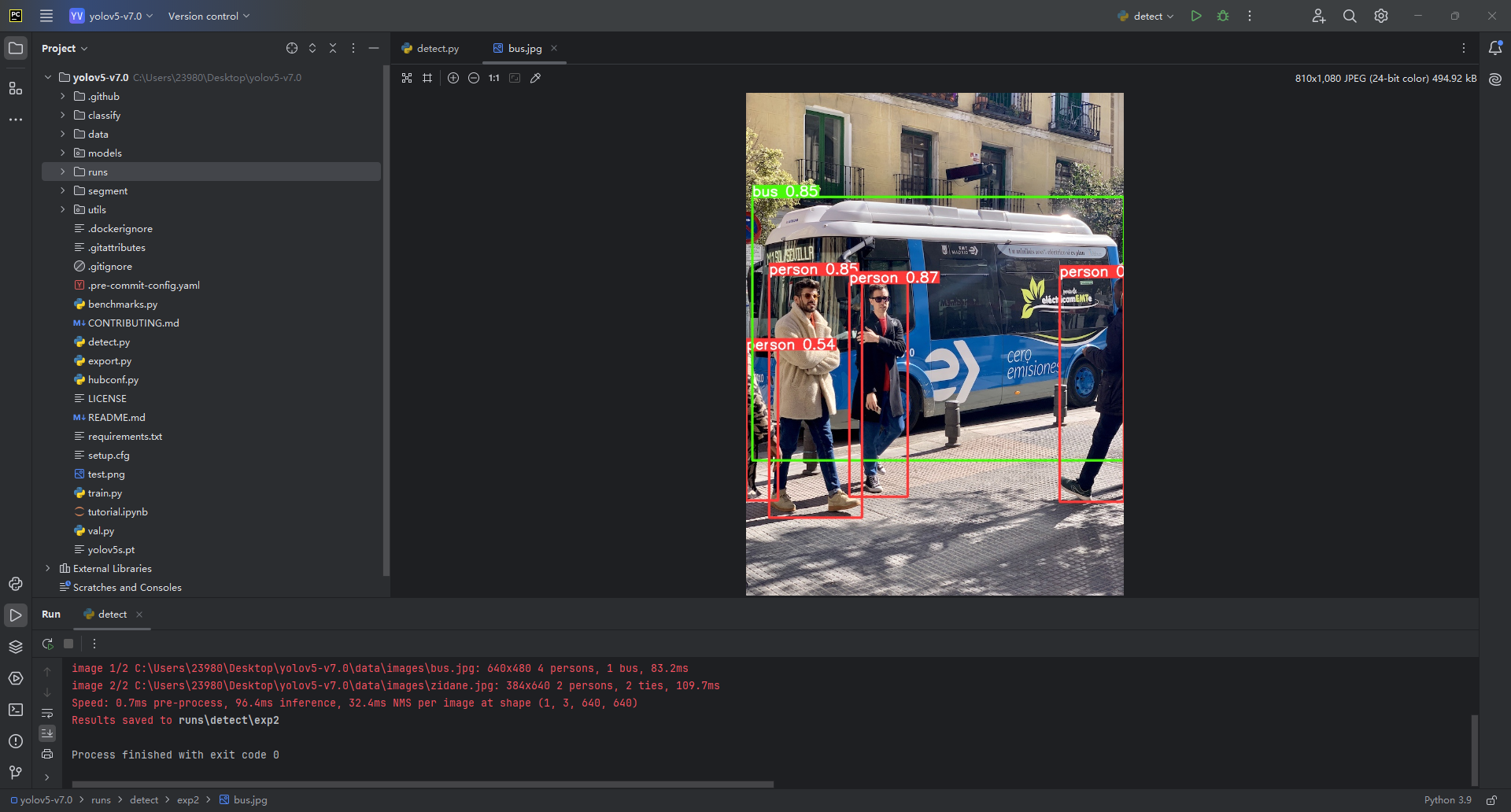Select train.py in project tree
Image resolution: width=1511 pixels, height=812 pixels.
[x=105, y=493]
